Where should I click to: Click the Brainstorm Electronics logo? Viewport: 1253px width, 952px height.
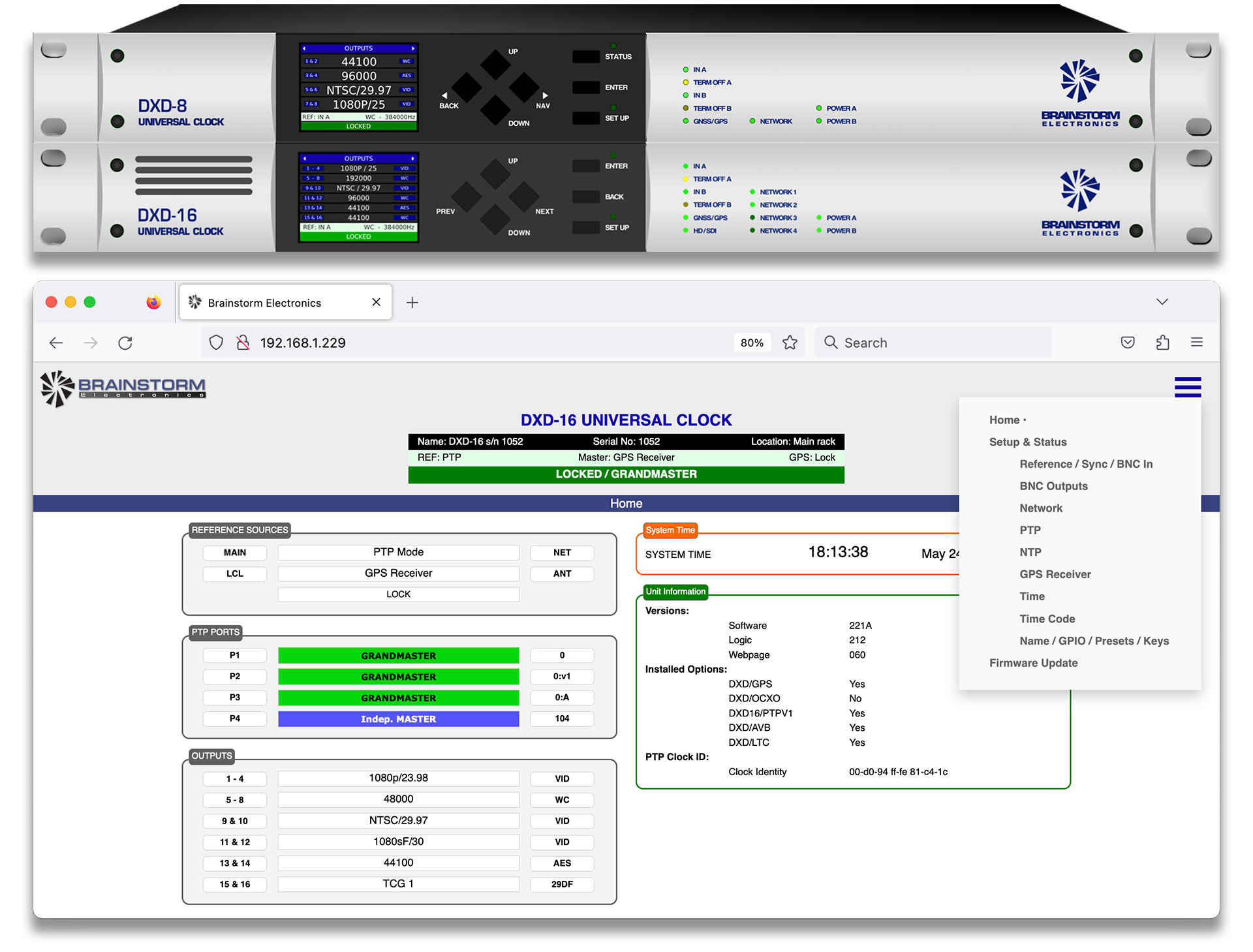(x=123, y=388)
